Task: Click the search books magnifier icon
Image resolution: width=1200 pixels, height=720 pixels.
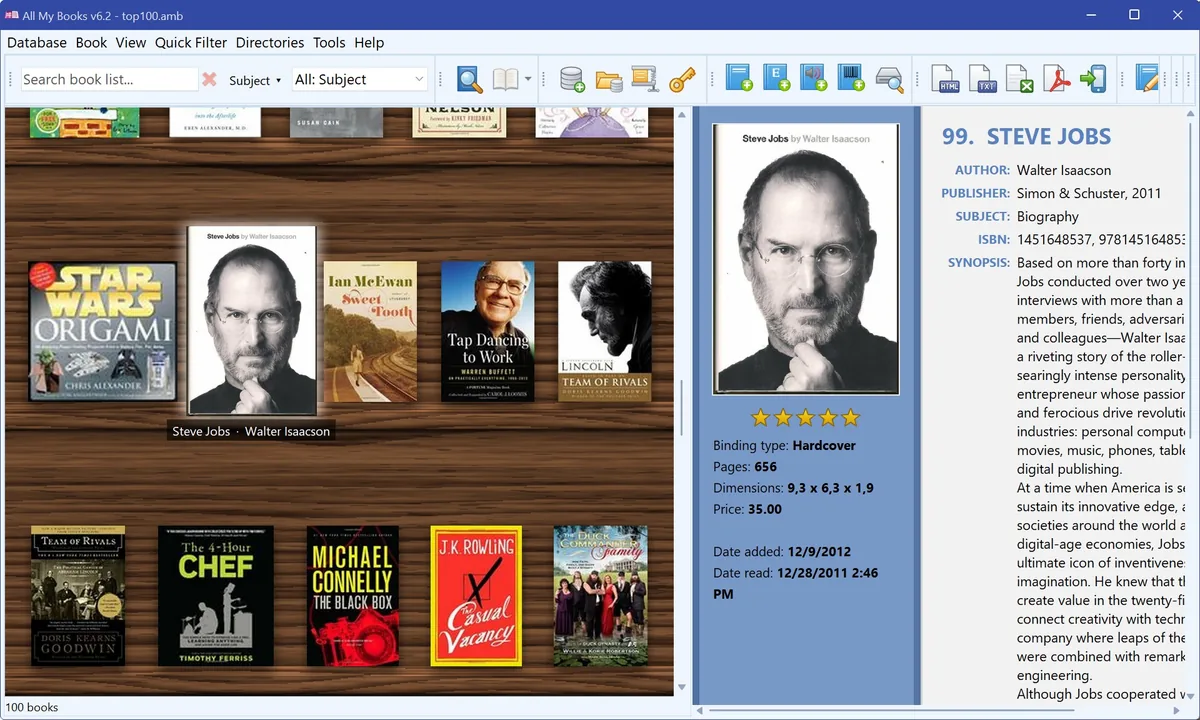Action: [x=469, y=79]
